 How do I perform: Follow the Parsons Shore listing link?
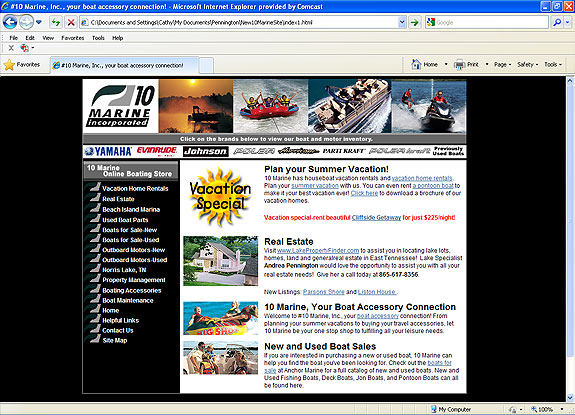[x=323, y=292]
